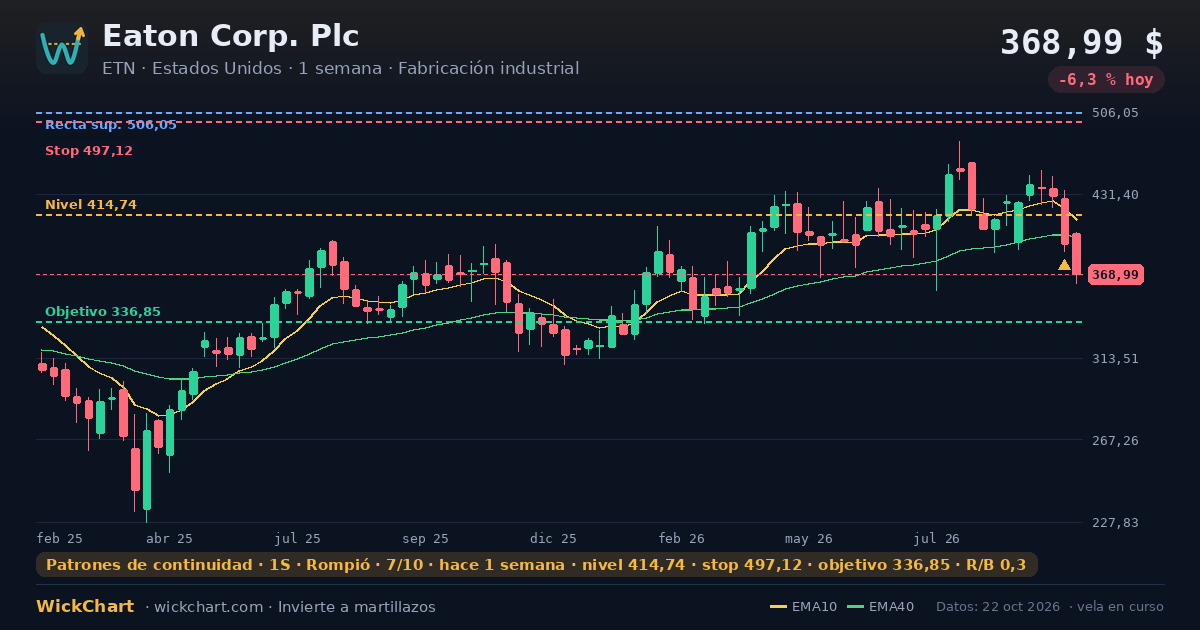The image size is (1200, 630).
Task: Click the feb 25 date label
Action: [x=60, y=538]
